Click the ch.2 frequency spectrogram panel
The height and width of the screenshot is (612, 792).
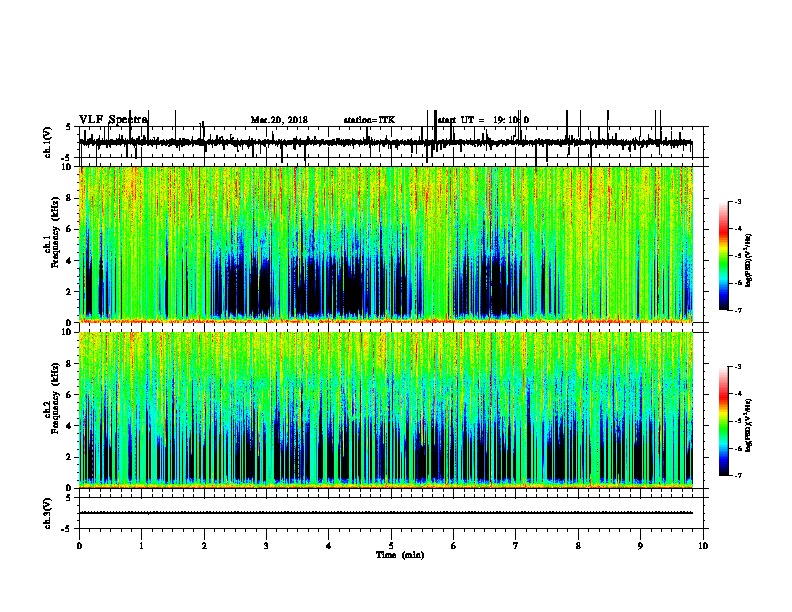tap(386, 410)
